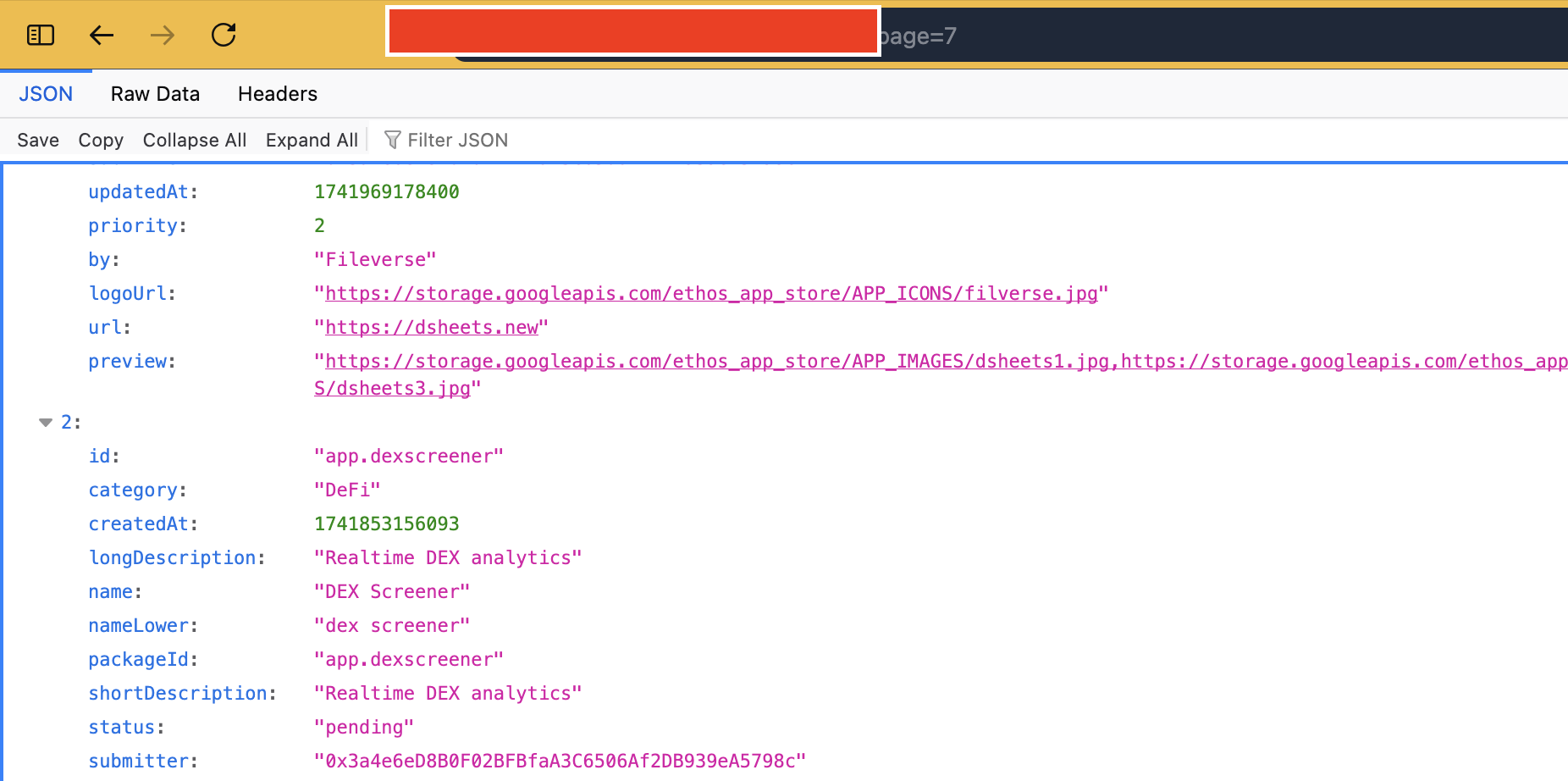Select the shortDescription "Realtime DEX analytics" value
This screenshot has height=781, width=1568.
point(448,693)
